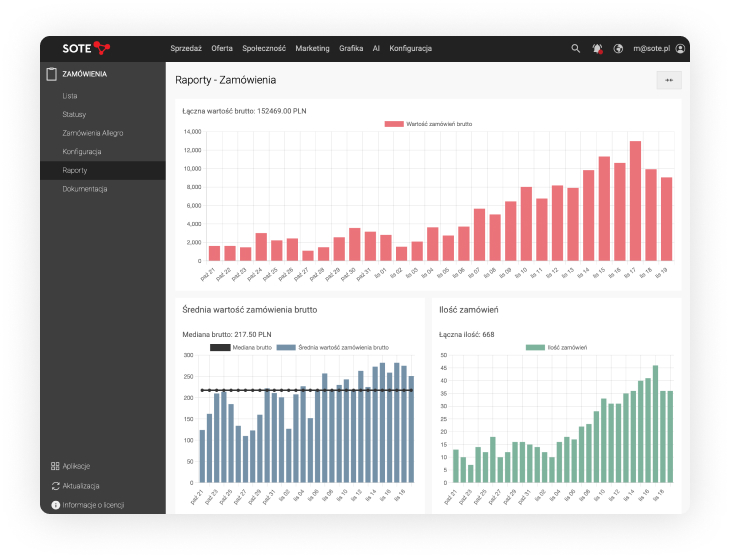
Task: Go to Zamówienia Allegro sidebar link
Action: (x=92, y=133)
